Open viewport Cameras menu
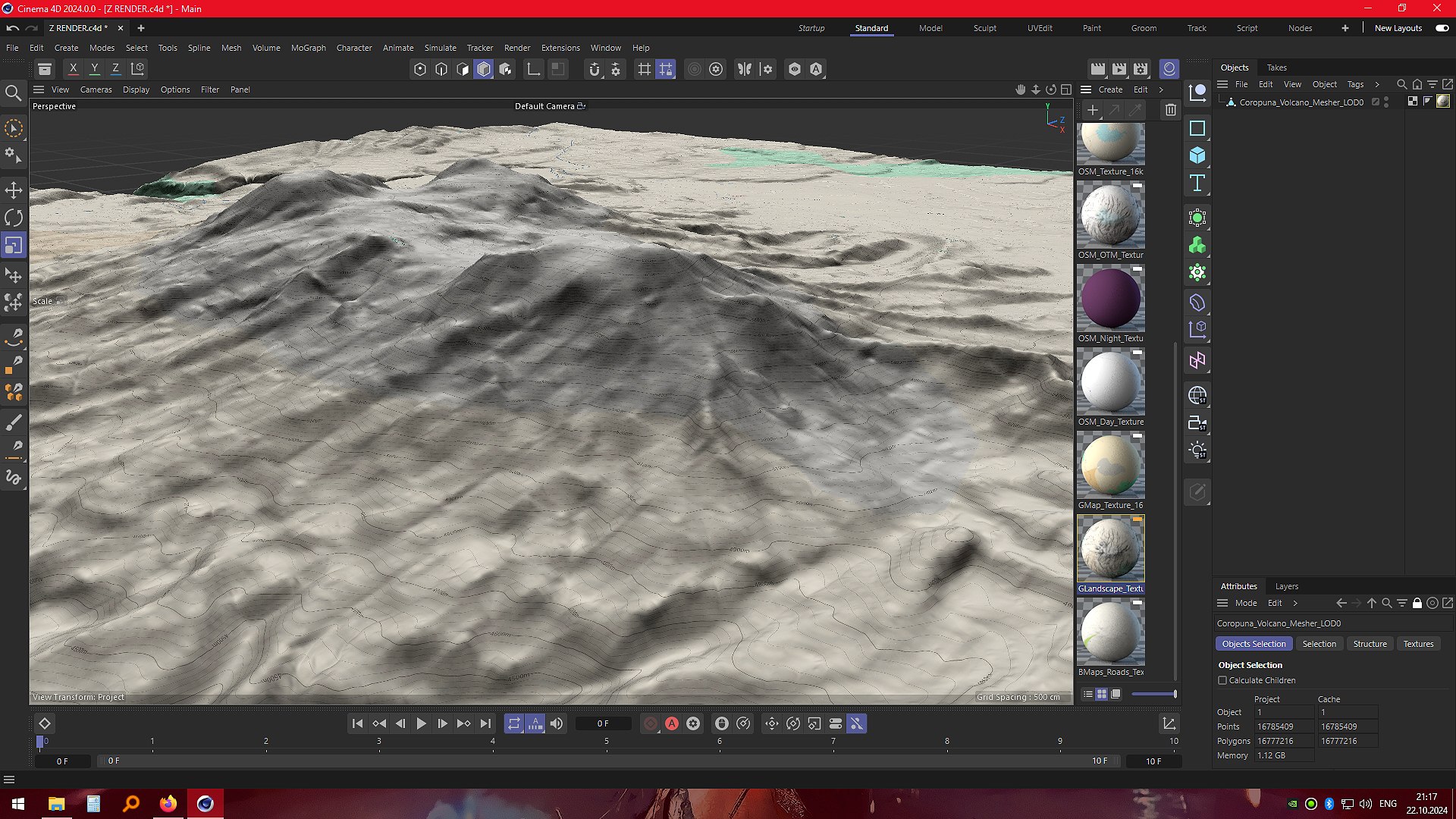Screen dimensions: 1456x819 [96, 89]
